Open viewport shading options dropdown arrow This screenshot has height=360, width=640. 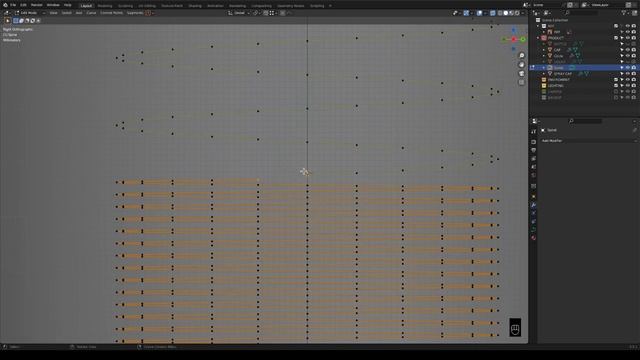(x=523, y=13)
